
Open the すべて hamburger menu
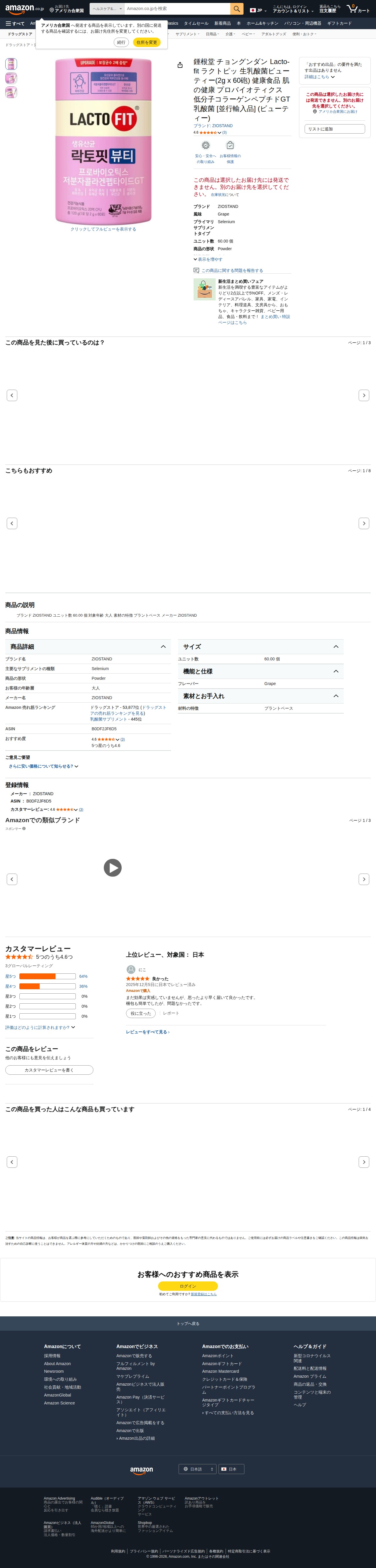[15, 23]
